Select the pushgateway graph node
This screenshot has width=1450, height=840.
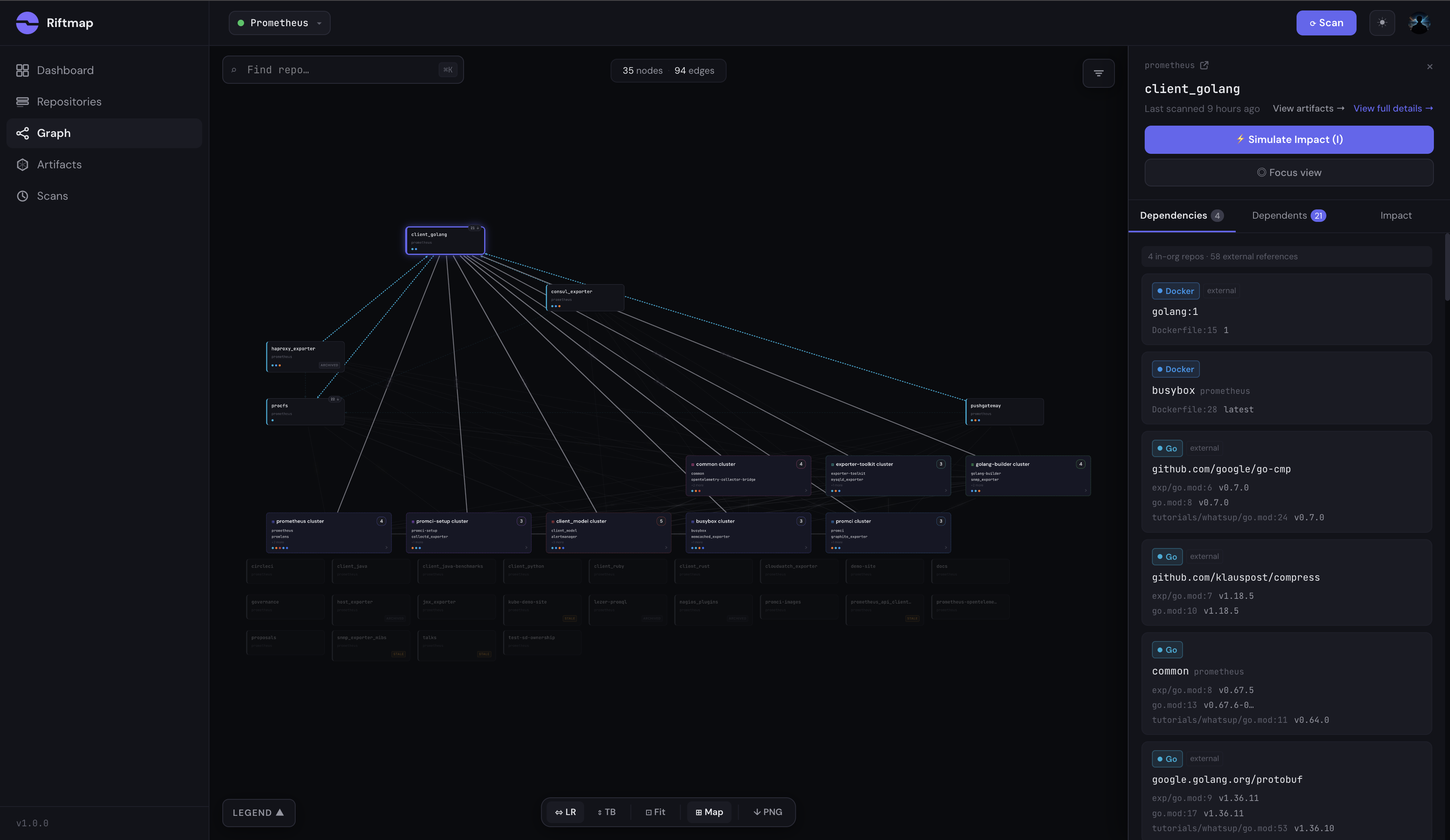pyautogui.click(x=1005, y=412)
